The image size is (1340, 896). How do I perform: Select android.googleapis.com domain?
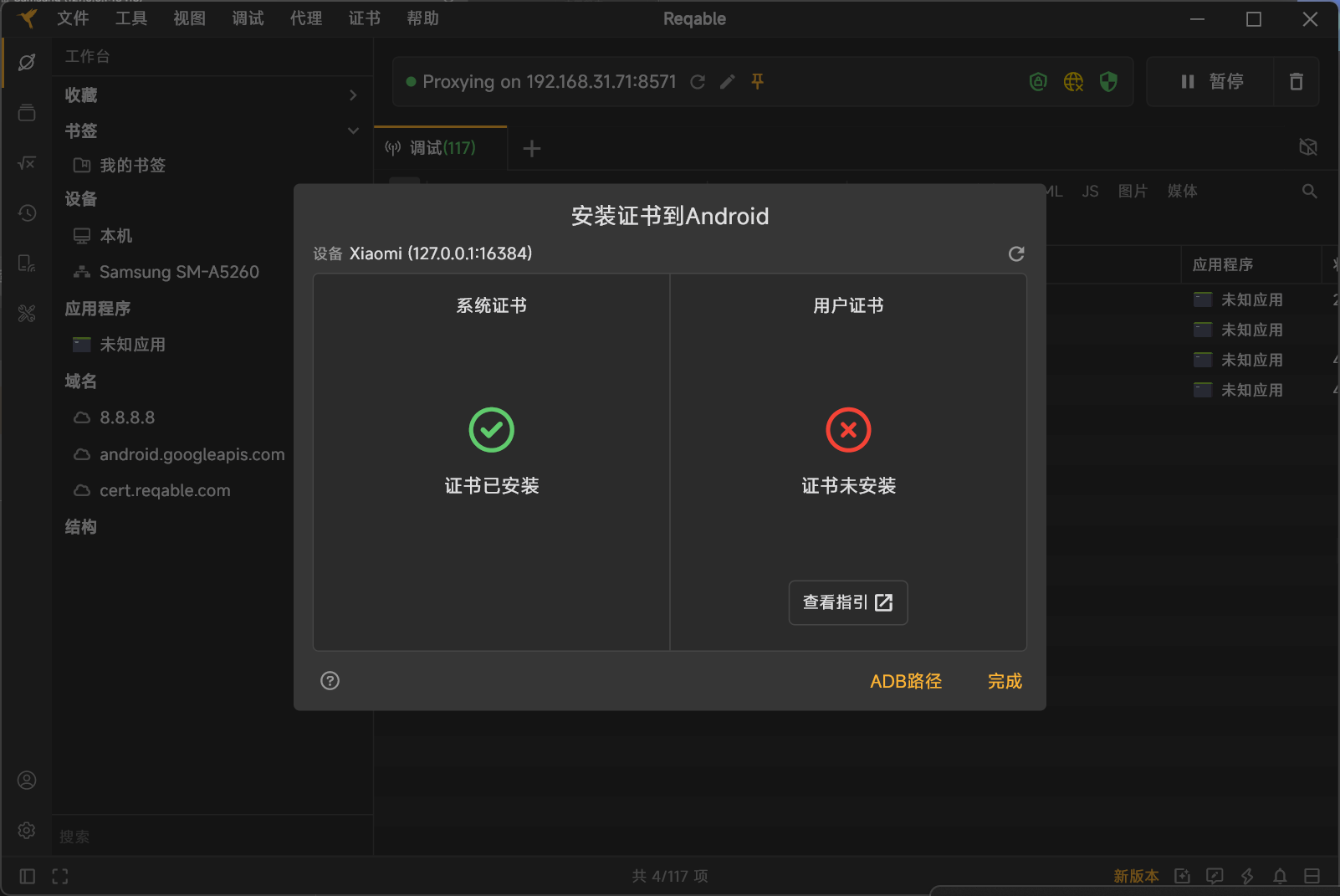192,454
